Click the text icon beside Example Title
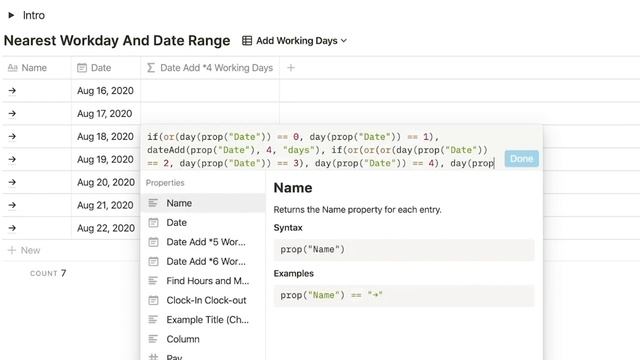 click(x=153, y=320)
